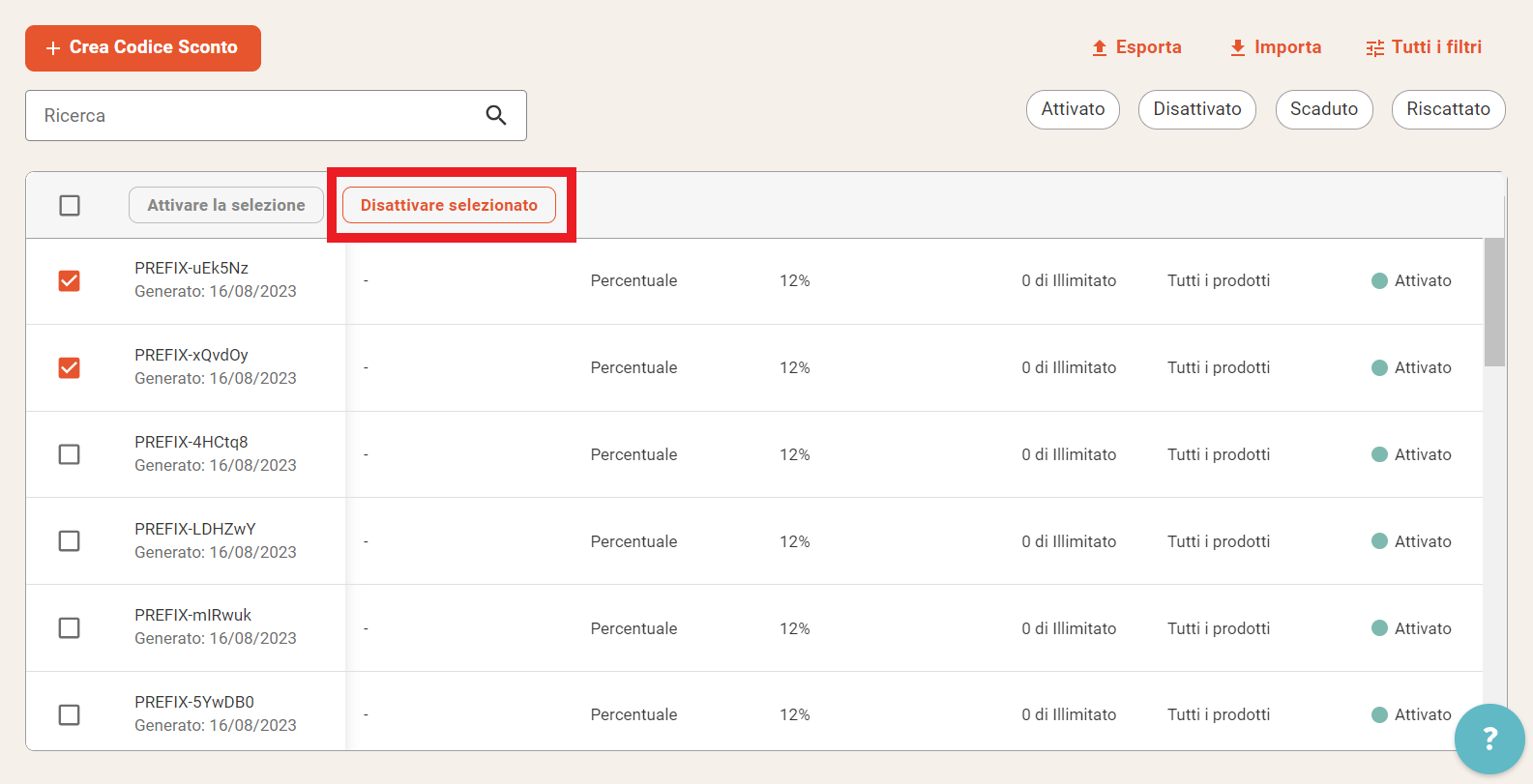Open Importa link
Viewport: 1533px width, 784px height.
[x=1275, y=47]
